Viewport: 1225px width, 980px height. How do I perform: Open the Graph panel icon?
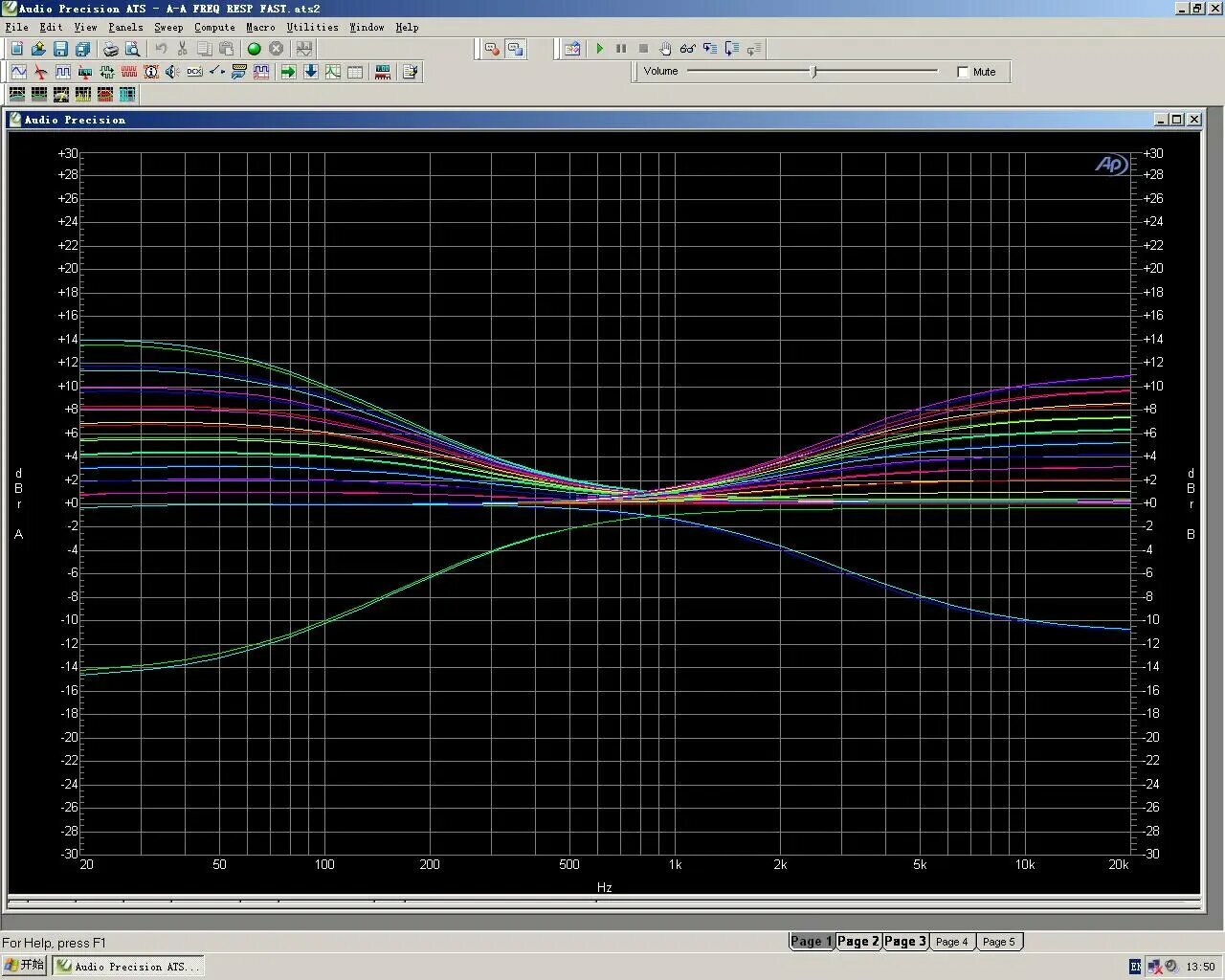[x=332, y=72]
